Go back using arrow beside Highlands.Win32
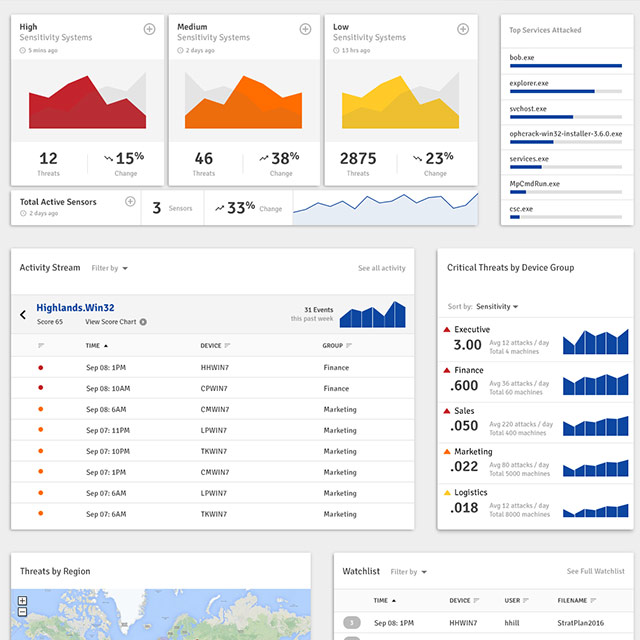This screenshot has width=640, height=640. tap(23, 315)
